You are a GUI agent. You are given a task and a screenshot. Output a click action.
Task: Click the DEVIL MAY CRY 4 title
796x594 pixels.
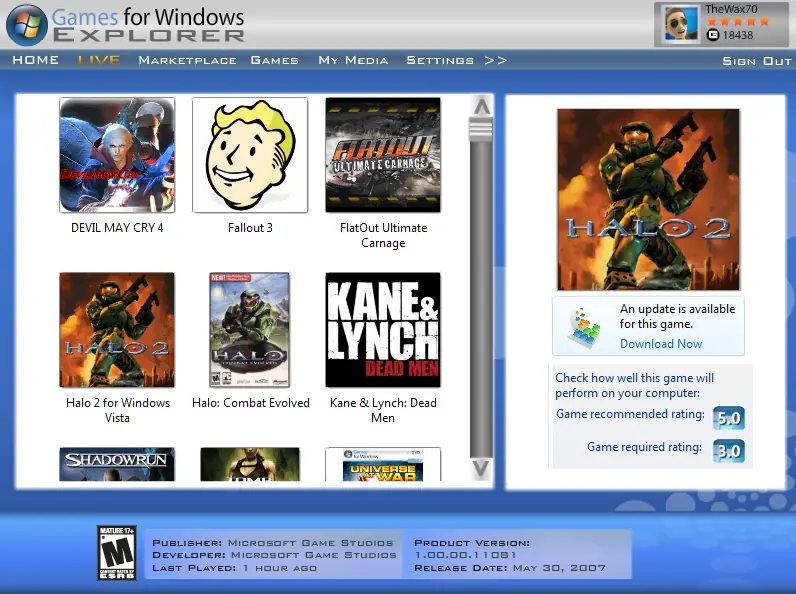(x=117, y=227)
